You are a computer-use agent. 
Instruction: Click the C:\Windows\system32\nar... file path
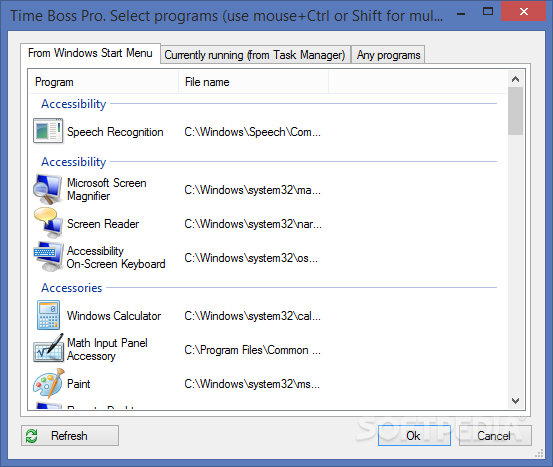[x=253, y=224]
